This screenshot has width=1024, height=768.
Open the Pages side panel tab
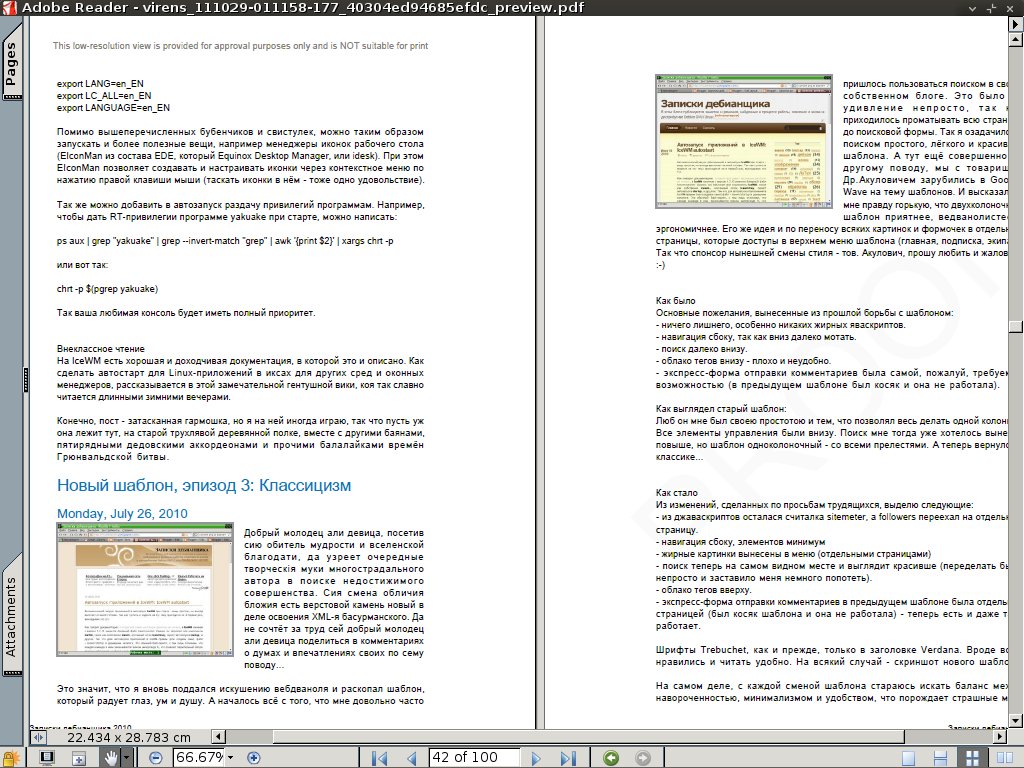[x=12, y=64]
